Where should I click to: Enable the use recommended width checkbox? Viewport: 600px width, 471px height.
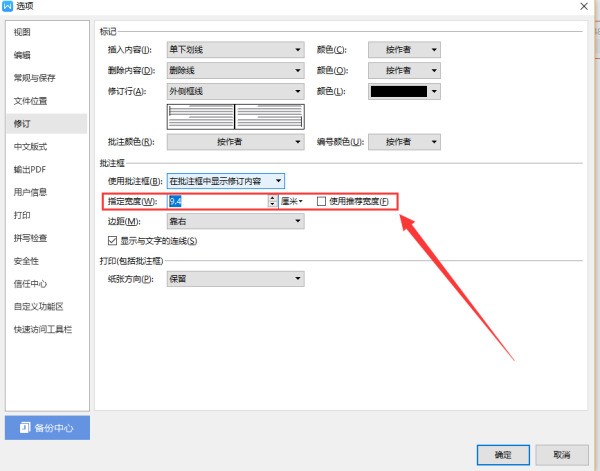(x=321, y=201)
